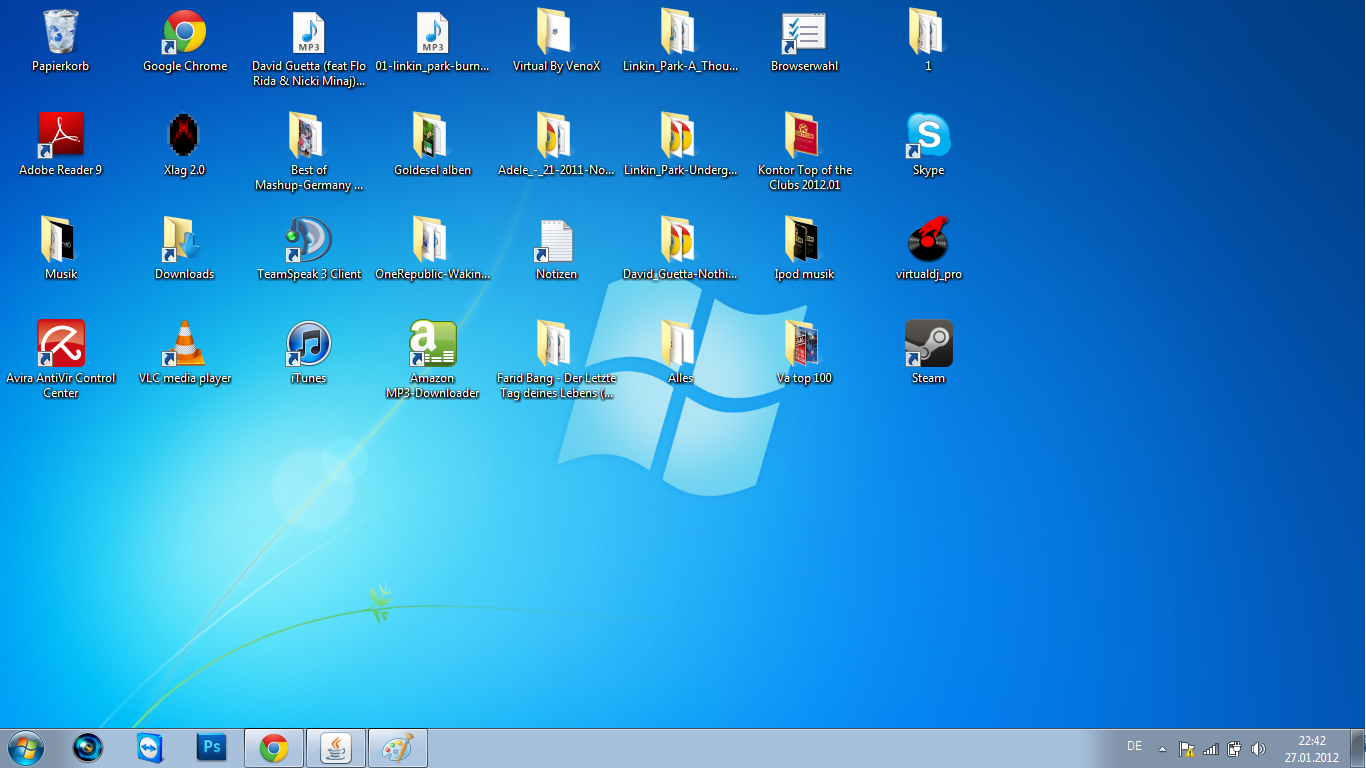This screenshot has height=768, width=1366.
Task: Click the Paint taskbar button
Action: pos(397,747)
